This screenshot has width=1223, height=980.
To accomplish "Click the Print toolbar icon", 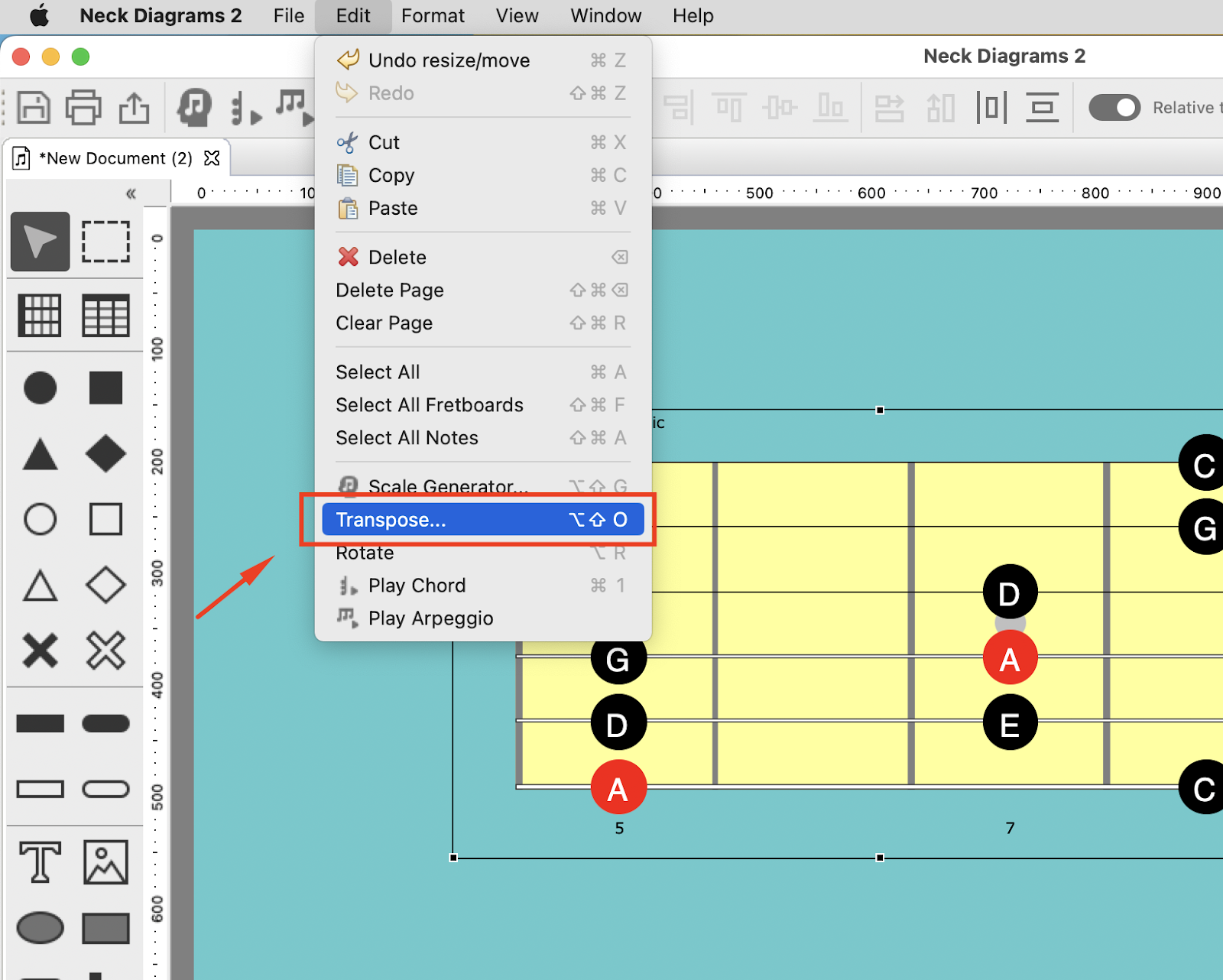I will click(83, 108).
